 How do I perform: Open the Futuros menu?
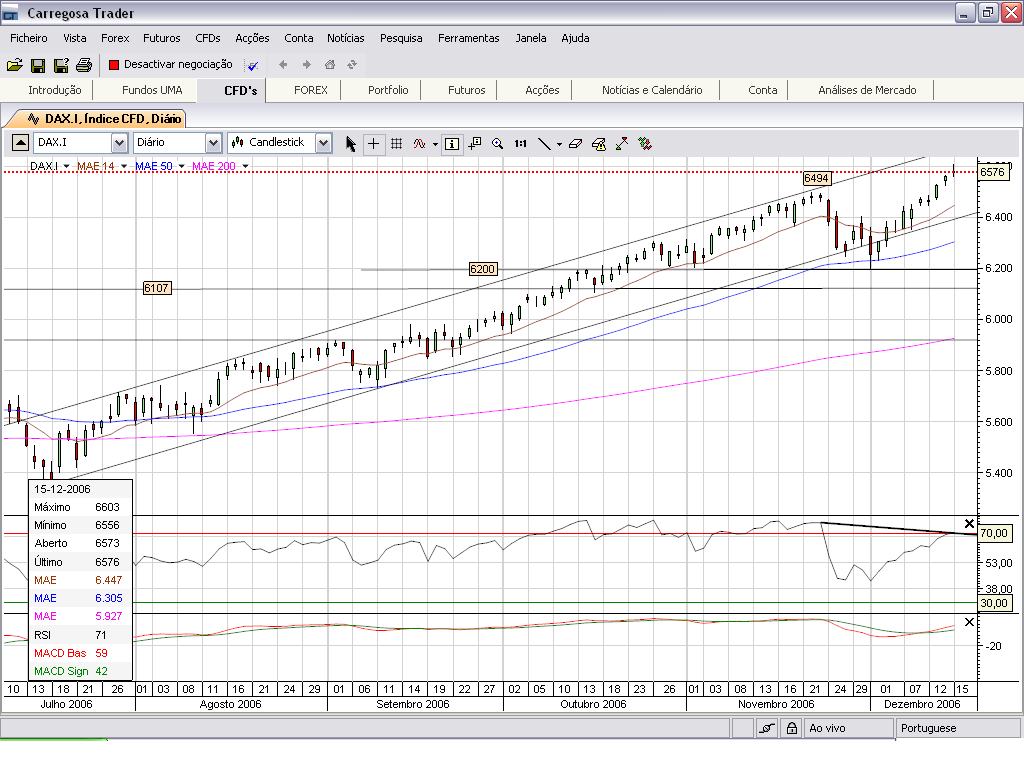coord(161,38)
